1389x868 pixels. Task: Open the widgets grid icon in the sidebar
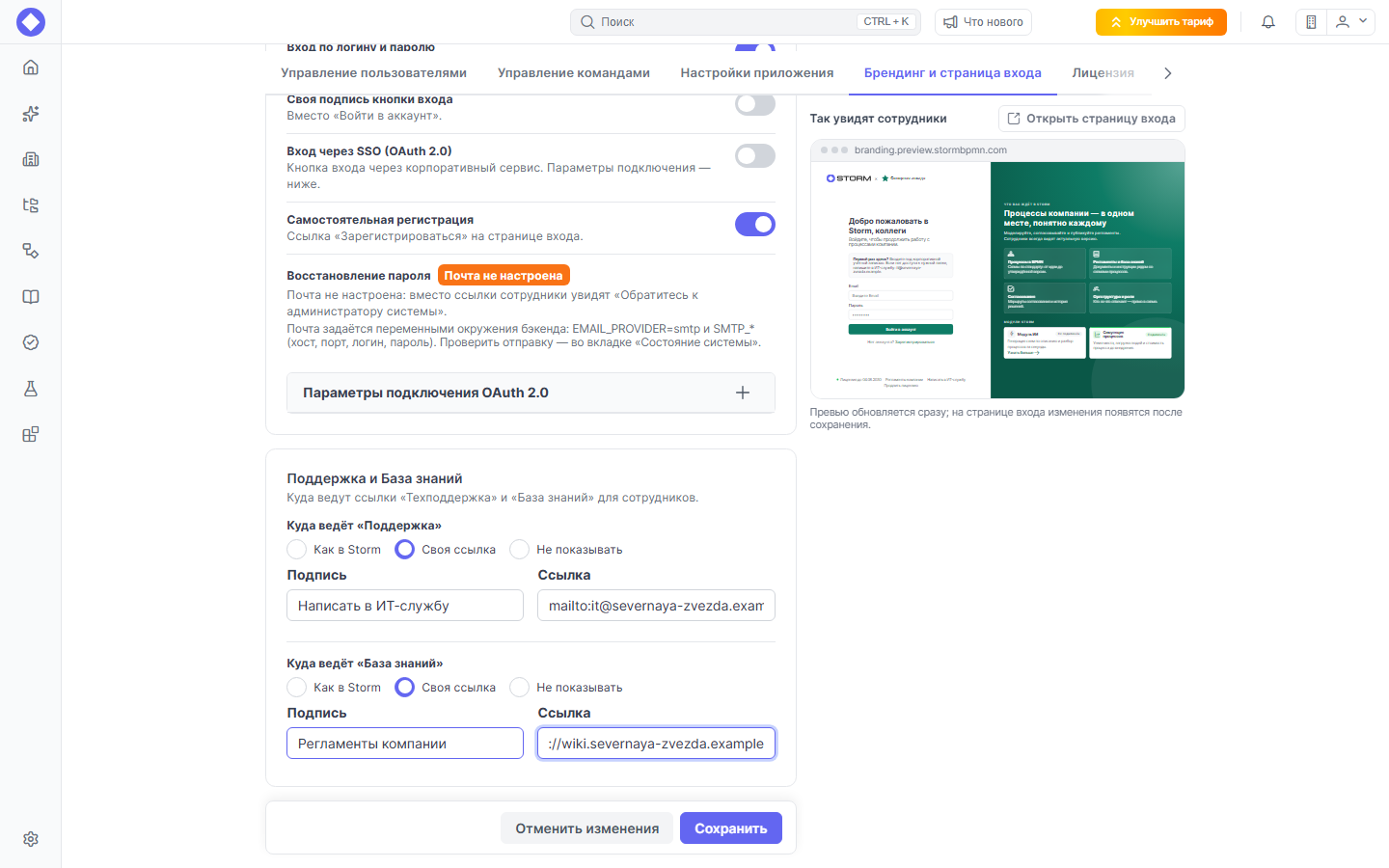click(x=31, y=434)
